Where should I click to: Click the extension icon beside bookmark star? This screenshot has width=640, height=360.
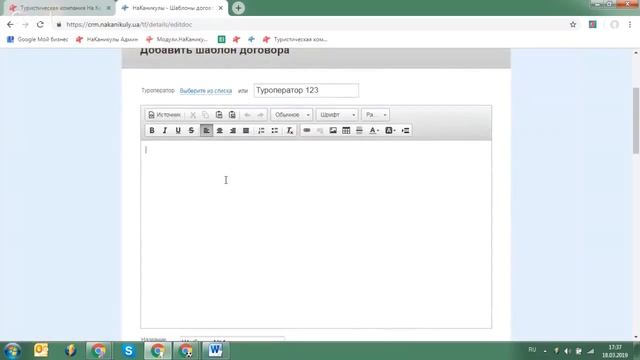[x=593, y=24]
